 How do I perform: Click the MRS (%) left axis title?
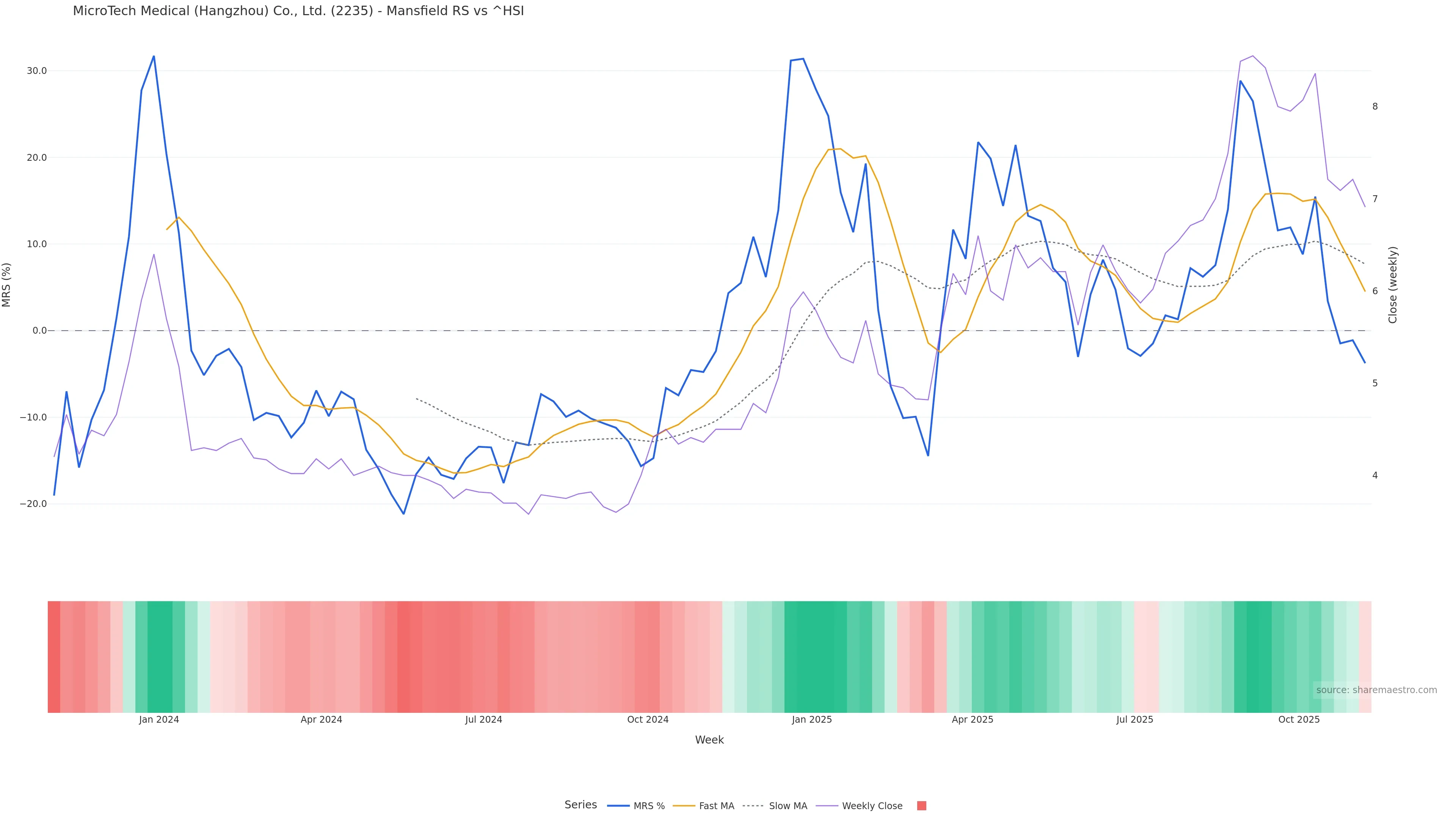7,285
